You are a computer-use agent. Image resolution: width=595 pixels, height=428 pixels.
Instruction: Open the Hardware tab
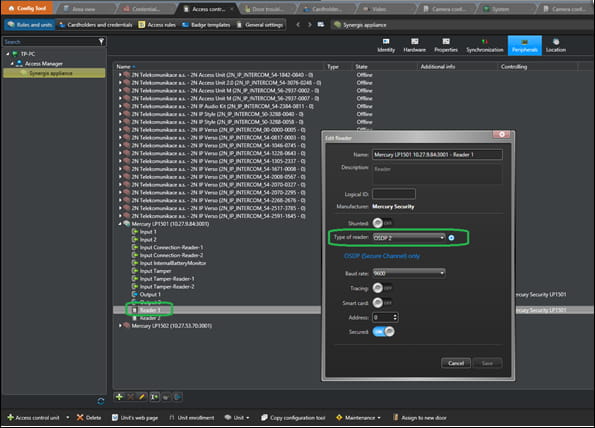pyautogui.click(x=414, y=45)
